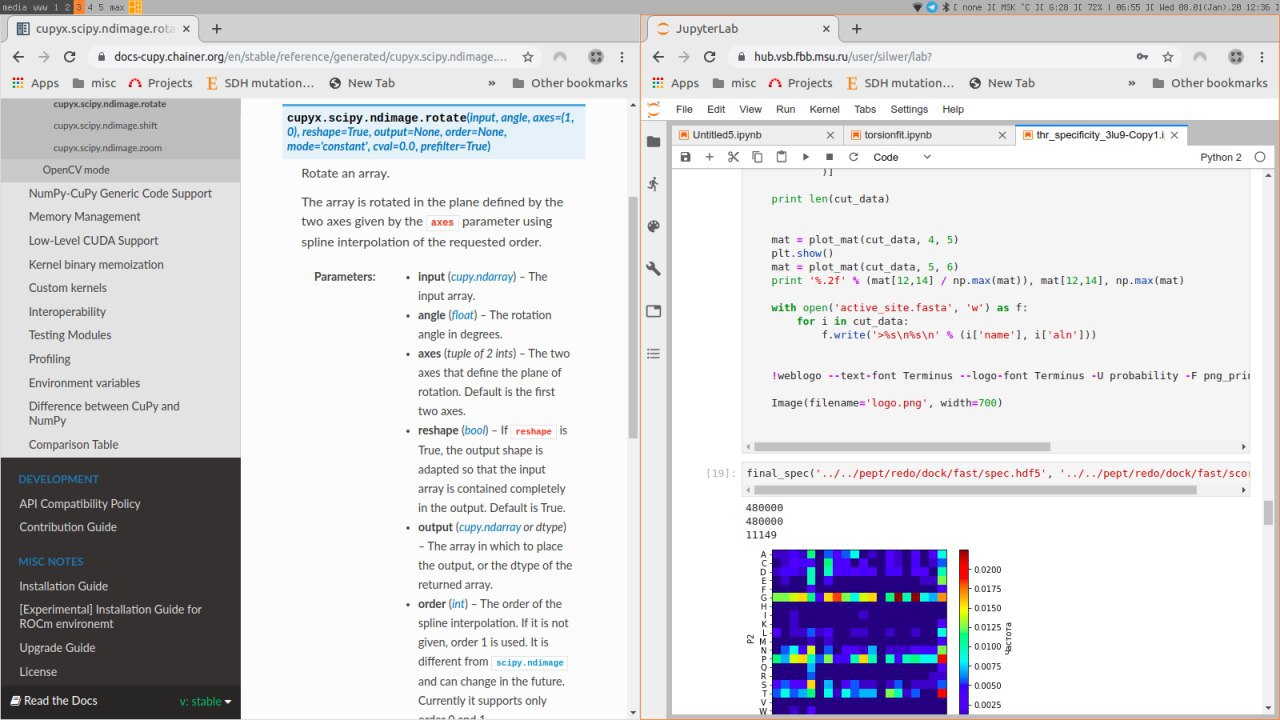Image resolution: width=1280 pixels, height=720 pixels.
Task: Open the commands palette sidebar panel
Action: point(654,226)
